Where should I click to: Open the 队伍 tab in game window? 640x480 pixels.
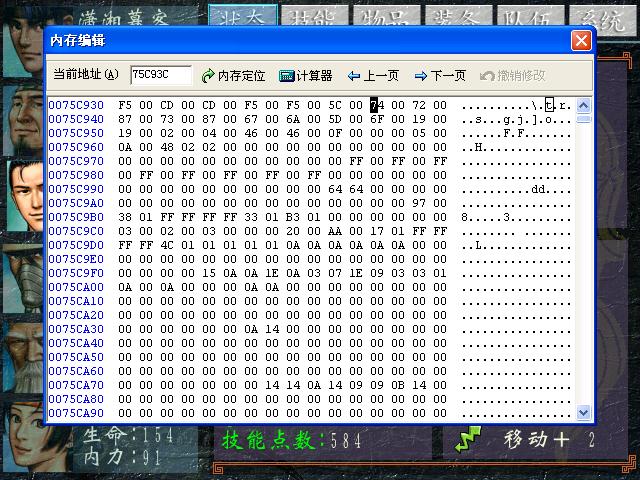pyautogui.click(x=531, y=17)
